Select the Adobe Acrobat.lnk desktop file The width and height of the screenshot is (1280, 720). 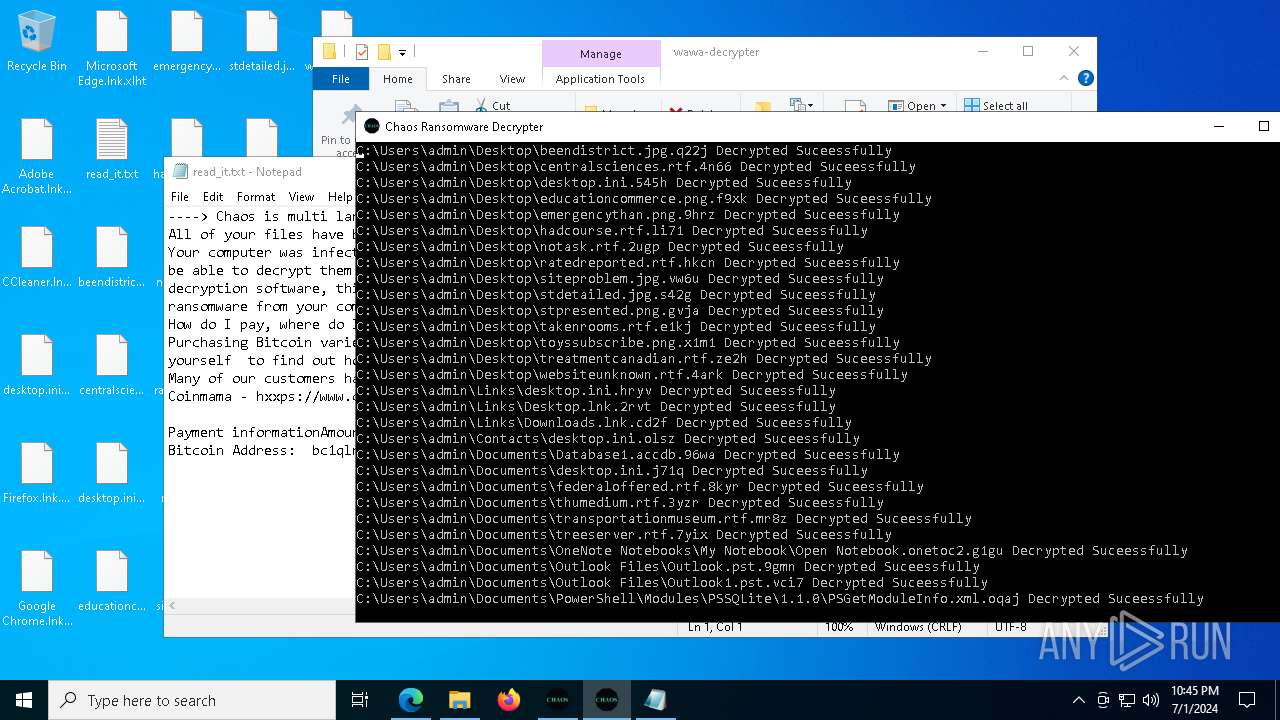point(37,157)
